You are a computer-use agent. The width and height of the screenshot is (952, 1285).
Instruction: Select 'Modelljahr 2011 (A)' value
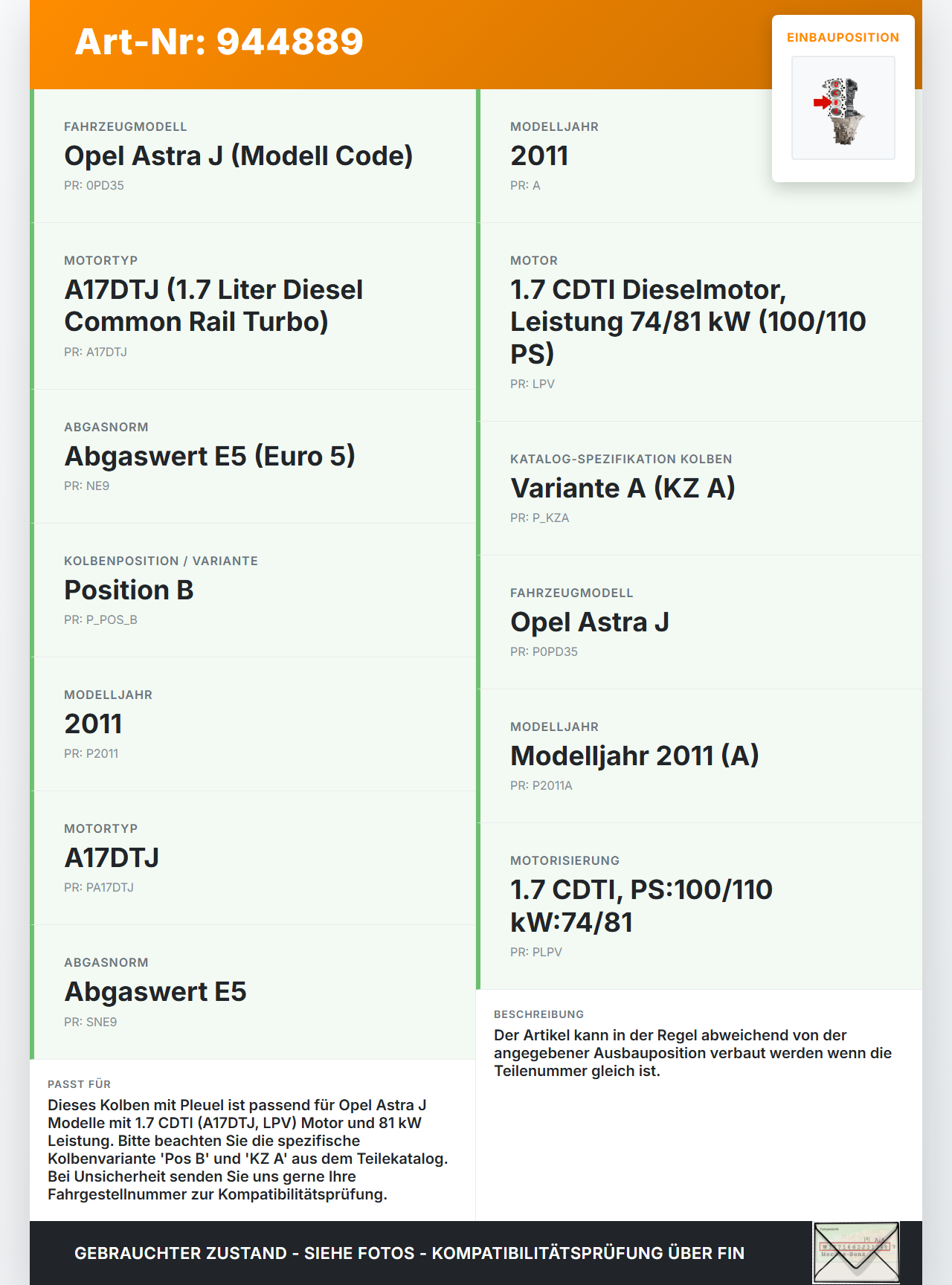pyautogui.click(x=634, y=756)
